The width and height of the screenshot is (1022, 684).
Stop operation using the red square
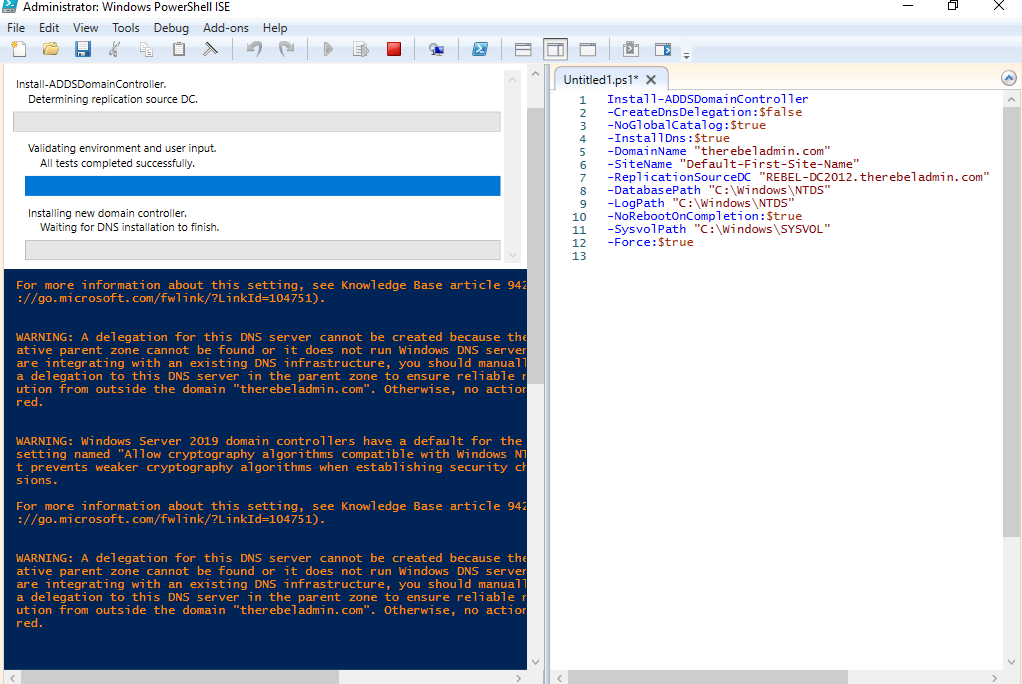(394, 50)
